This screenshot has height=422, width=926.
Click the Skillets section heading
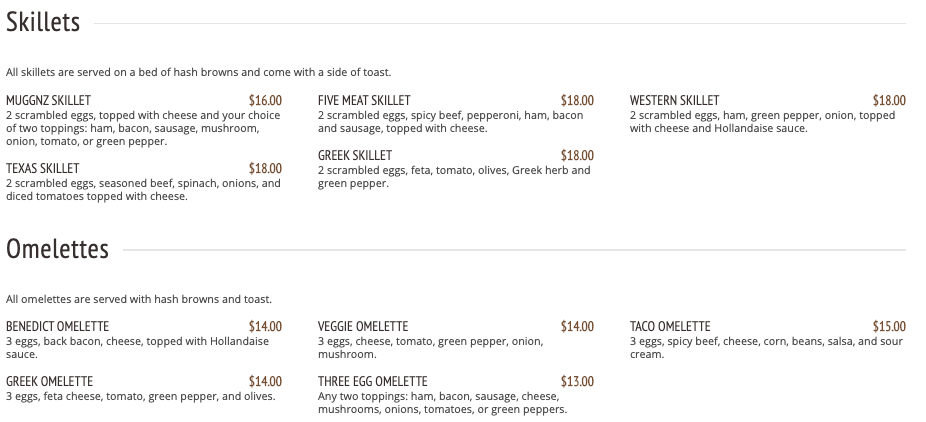(43, 24)
